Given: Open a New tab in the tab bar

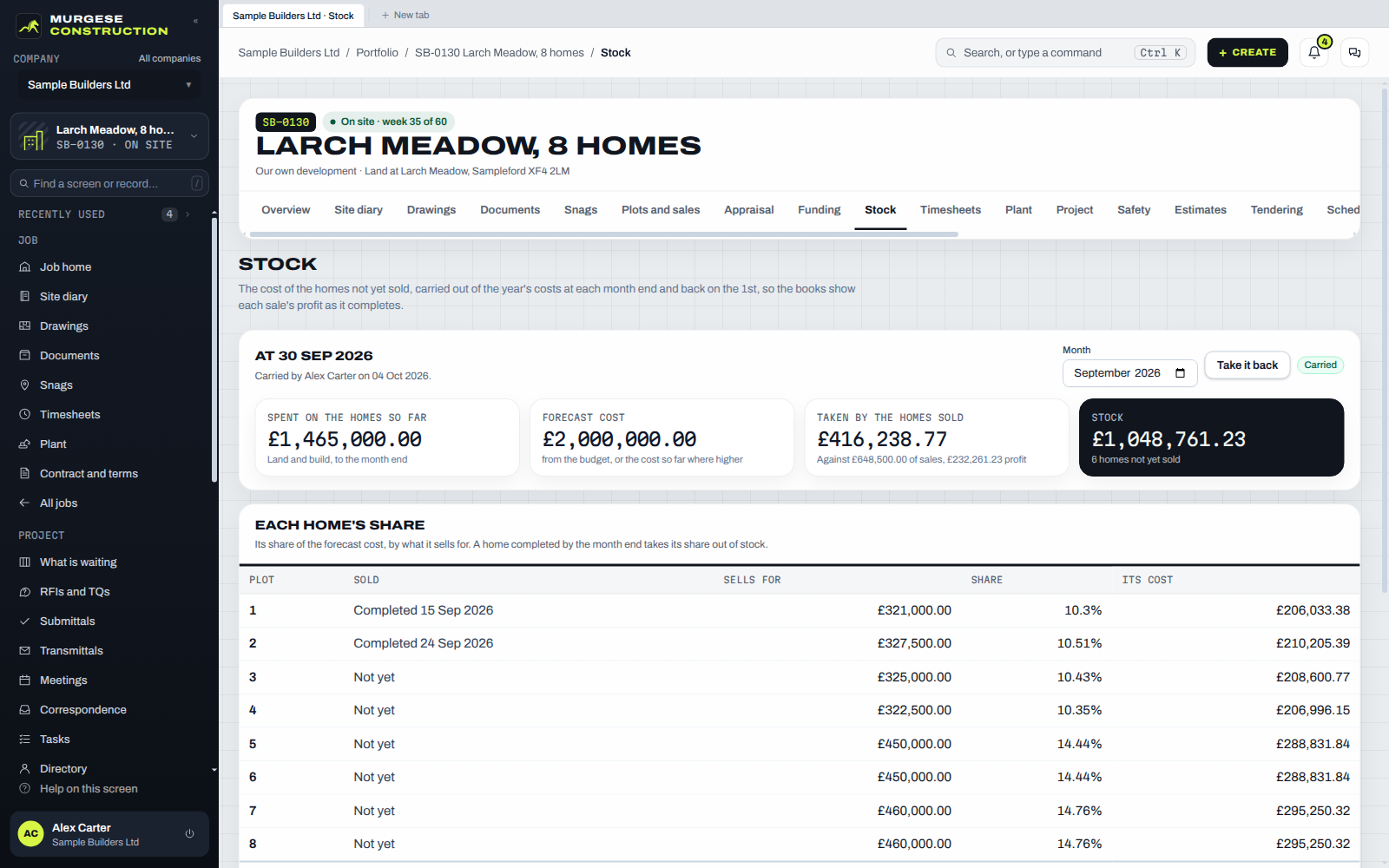Looking at the screenshot, I should [x=405, y=16].
